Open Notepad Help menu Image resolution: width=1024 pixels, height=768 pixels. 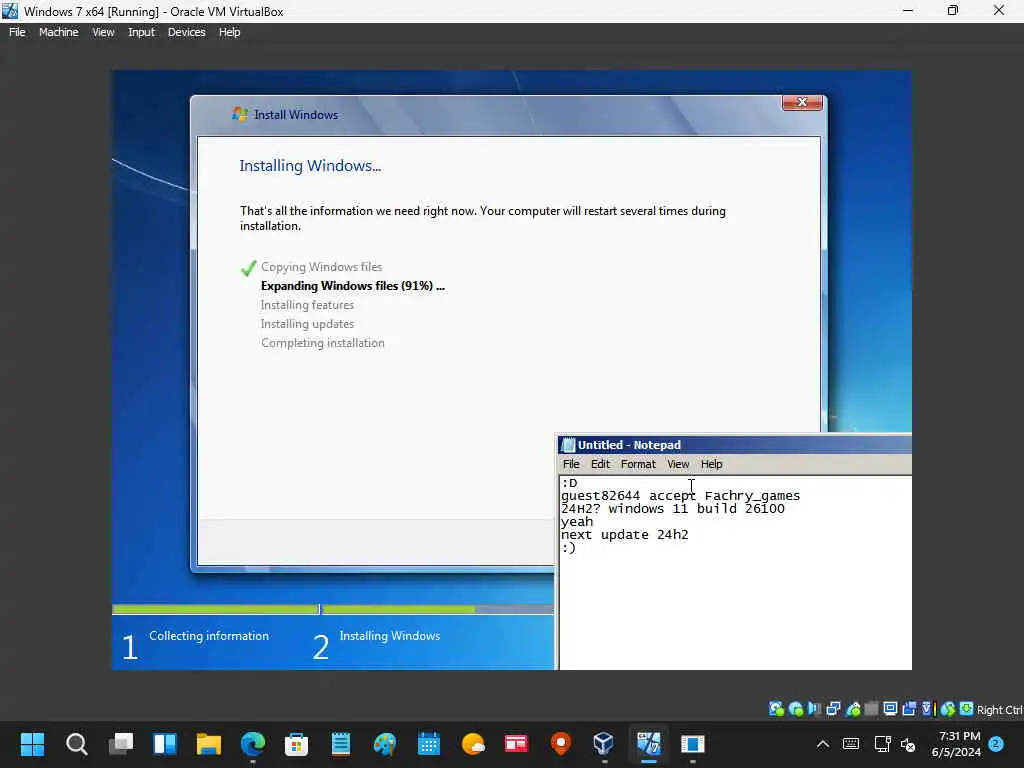711,464
